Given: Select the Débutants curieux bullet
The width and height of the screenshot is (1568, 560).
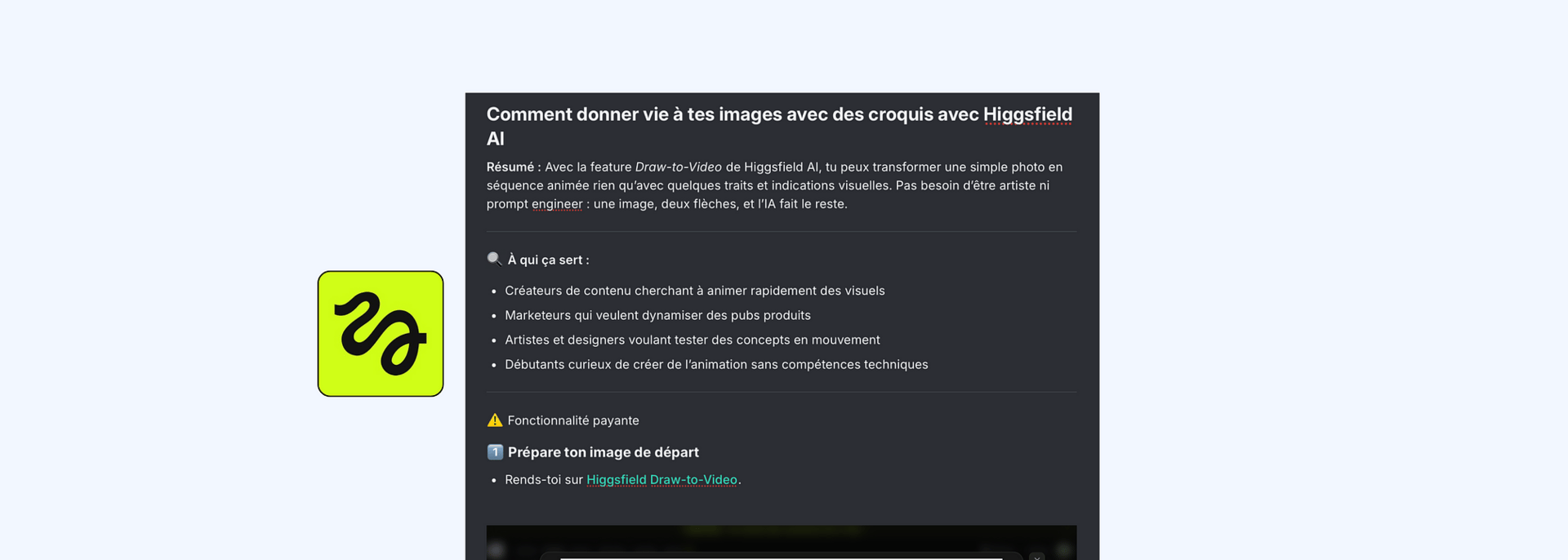Looking at the screenshot, I should point(716,364).
